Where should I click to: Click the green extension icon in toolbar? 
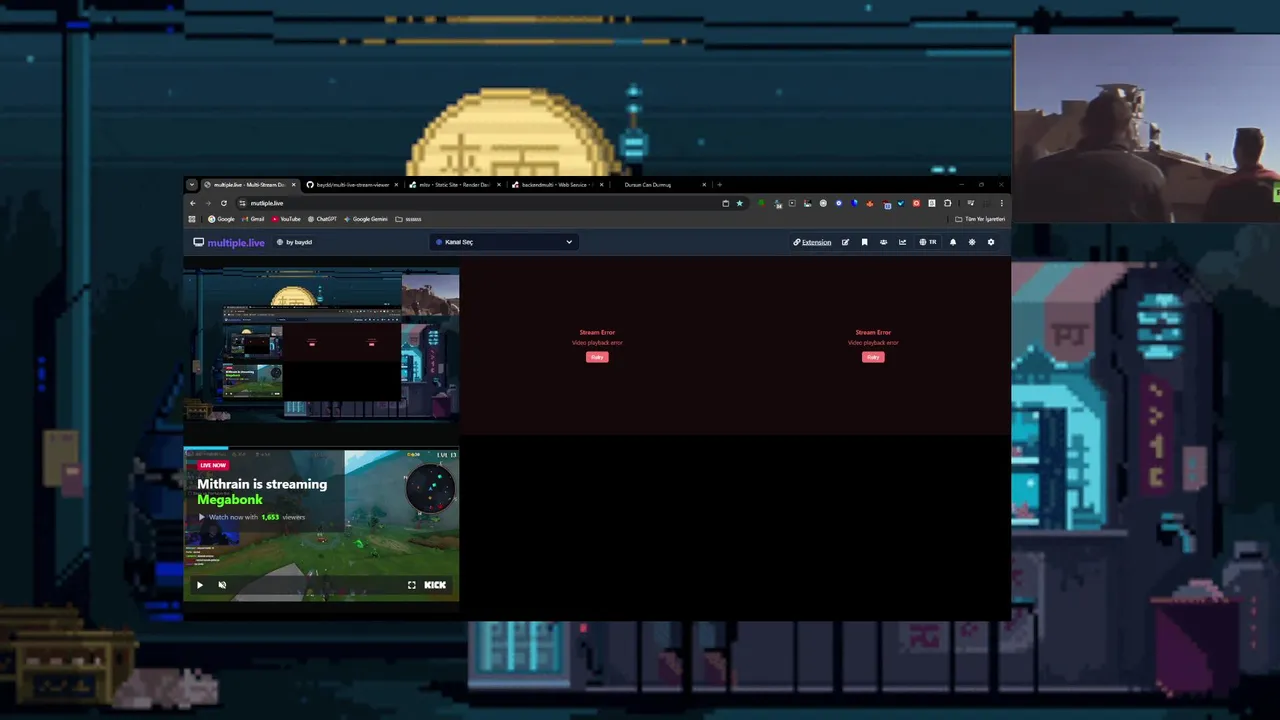[x=761, y=203]
